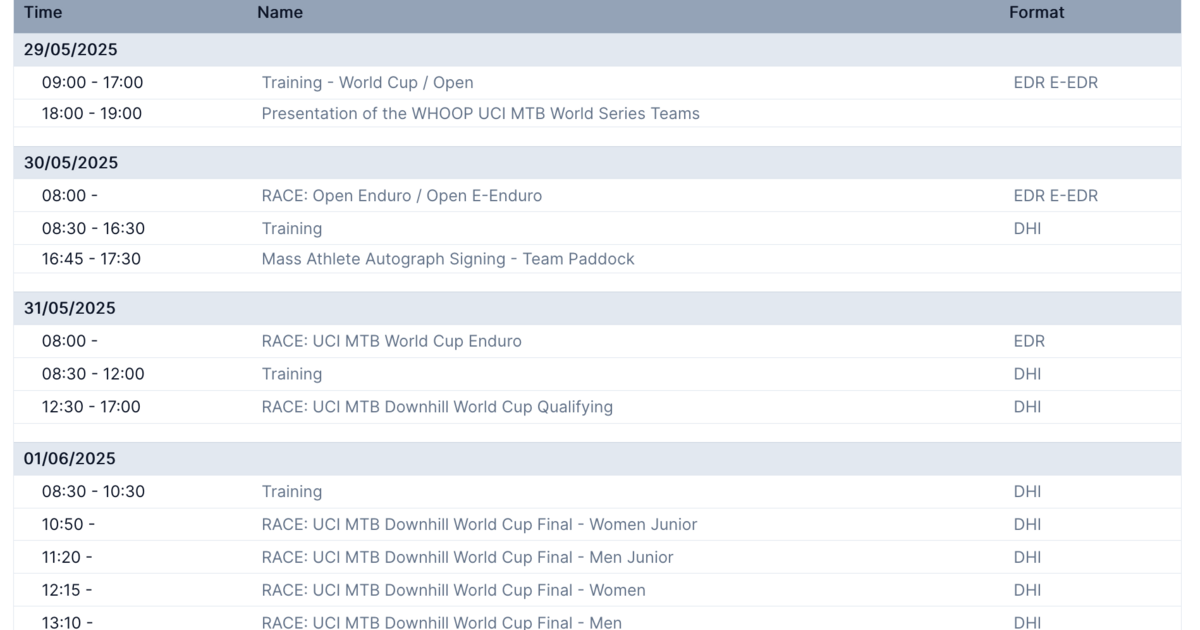
Task: Open the 12:15 Downhill Final - Women race
Action: pyautogui.click(x=453, y=590)
